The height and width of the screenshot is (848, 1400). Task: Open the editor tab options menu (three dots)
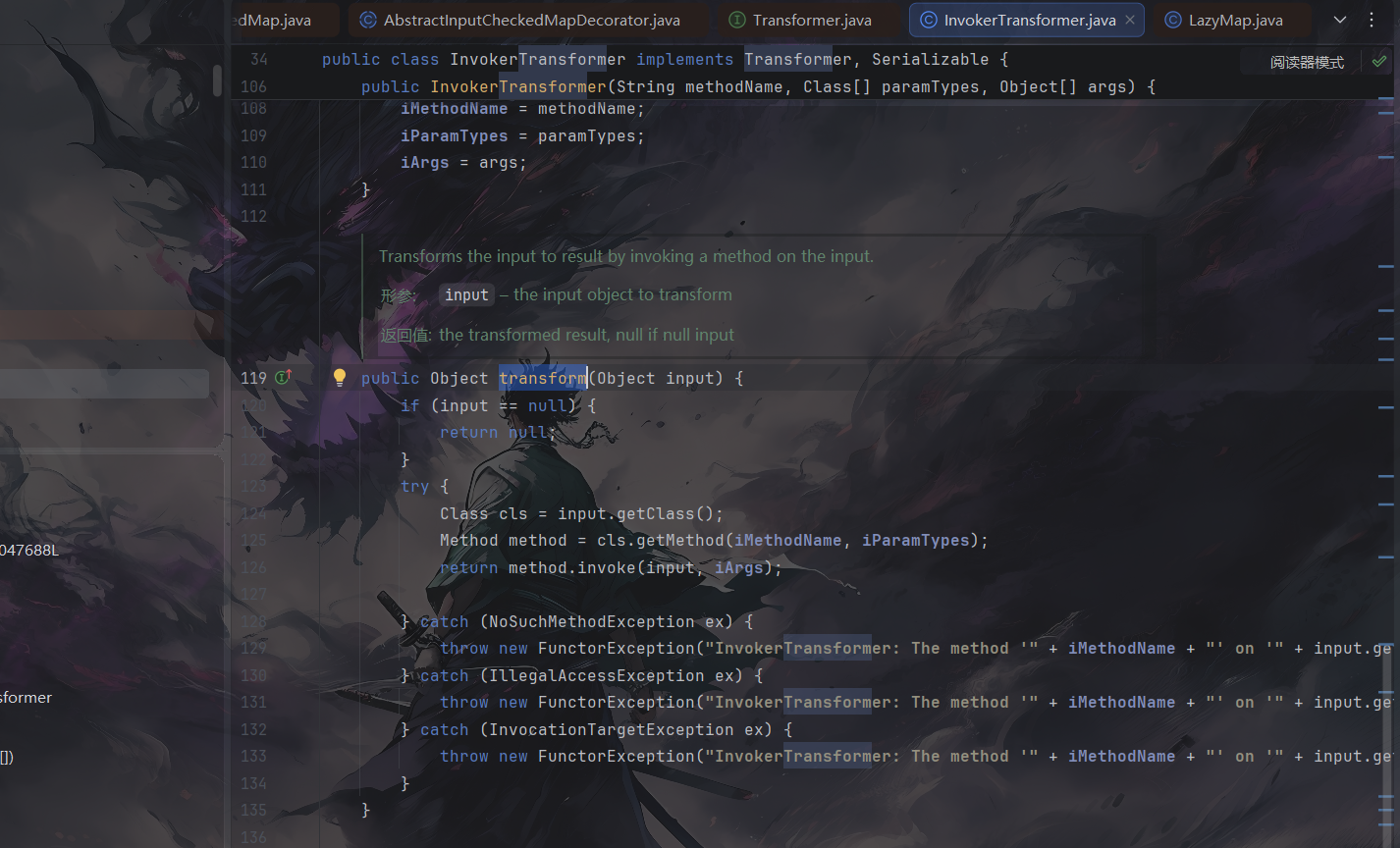point(1372,20)
